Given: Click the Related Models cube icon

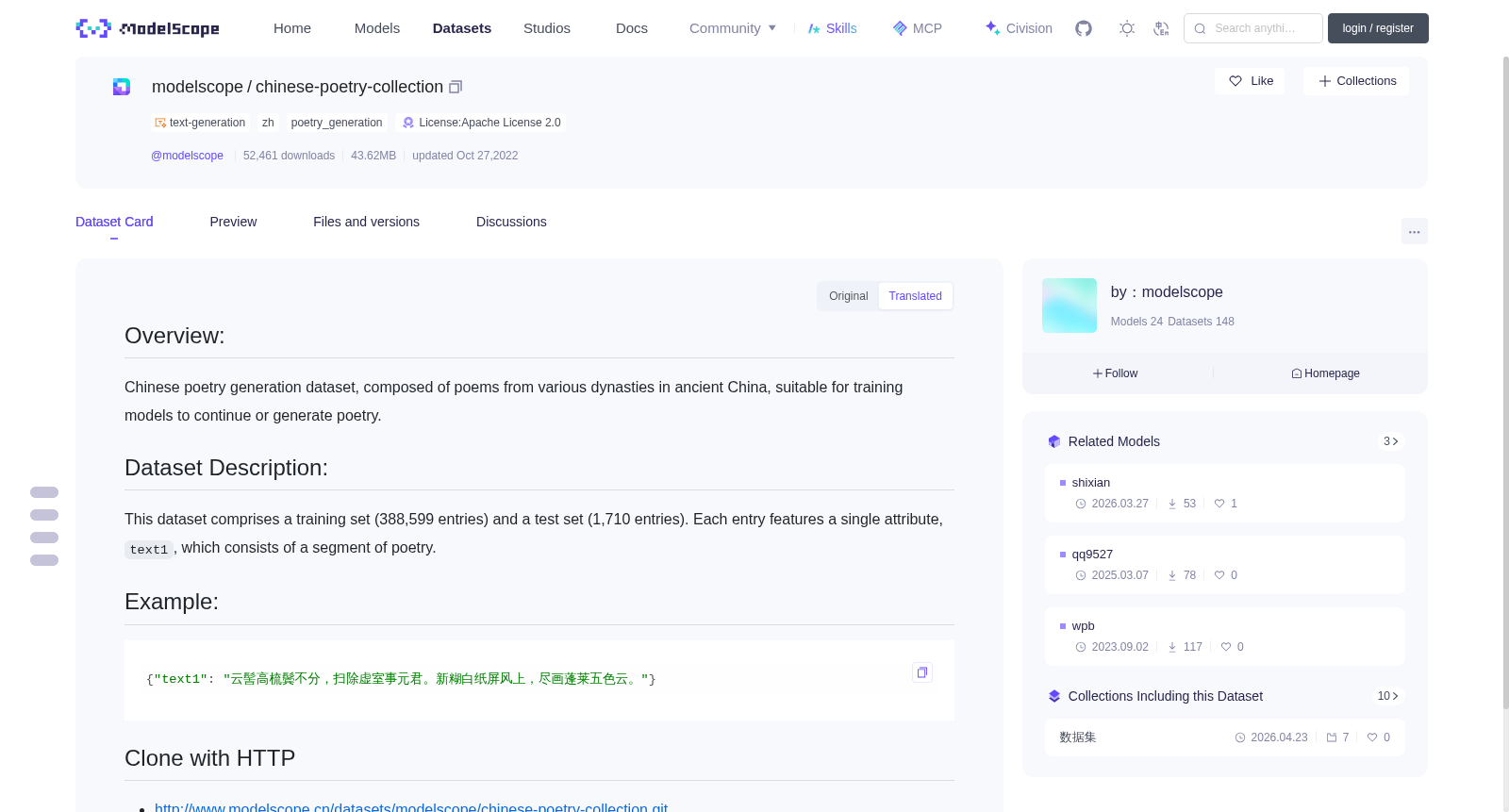Looking at the screenshot, I should tap(1054, 441).
